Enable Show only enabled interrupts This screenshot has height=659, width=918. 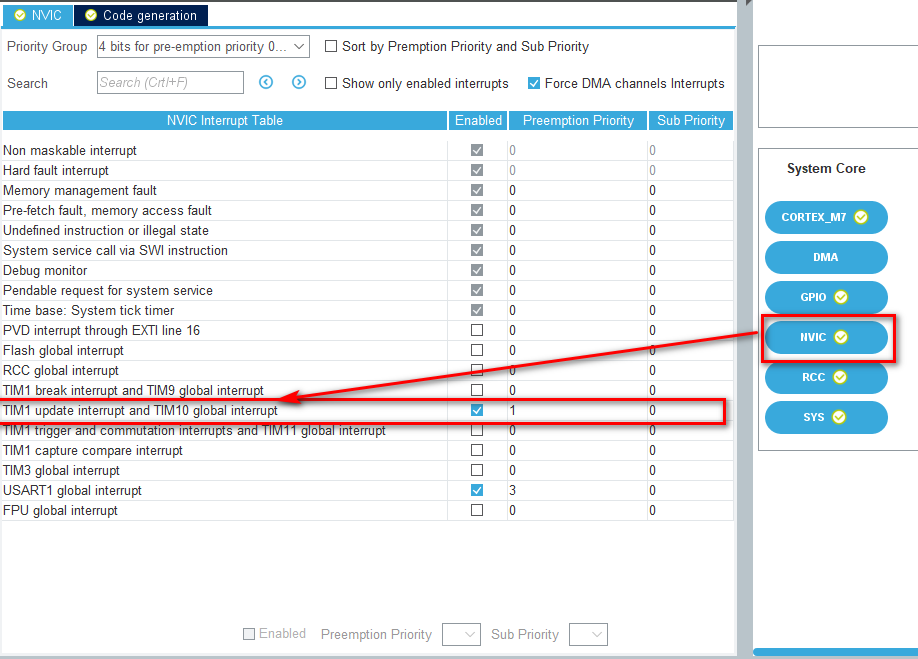click(331, 83)
